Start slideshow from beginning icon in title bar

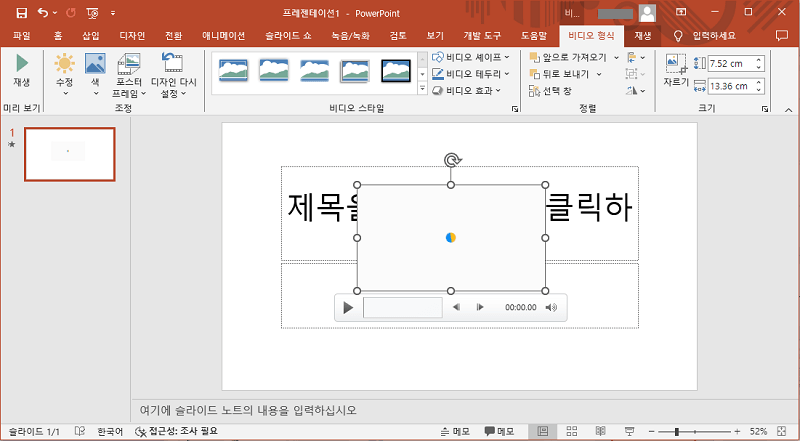point(93,13)
